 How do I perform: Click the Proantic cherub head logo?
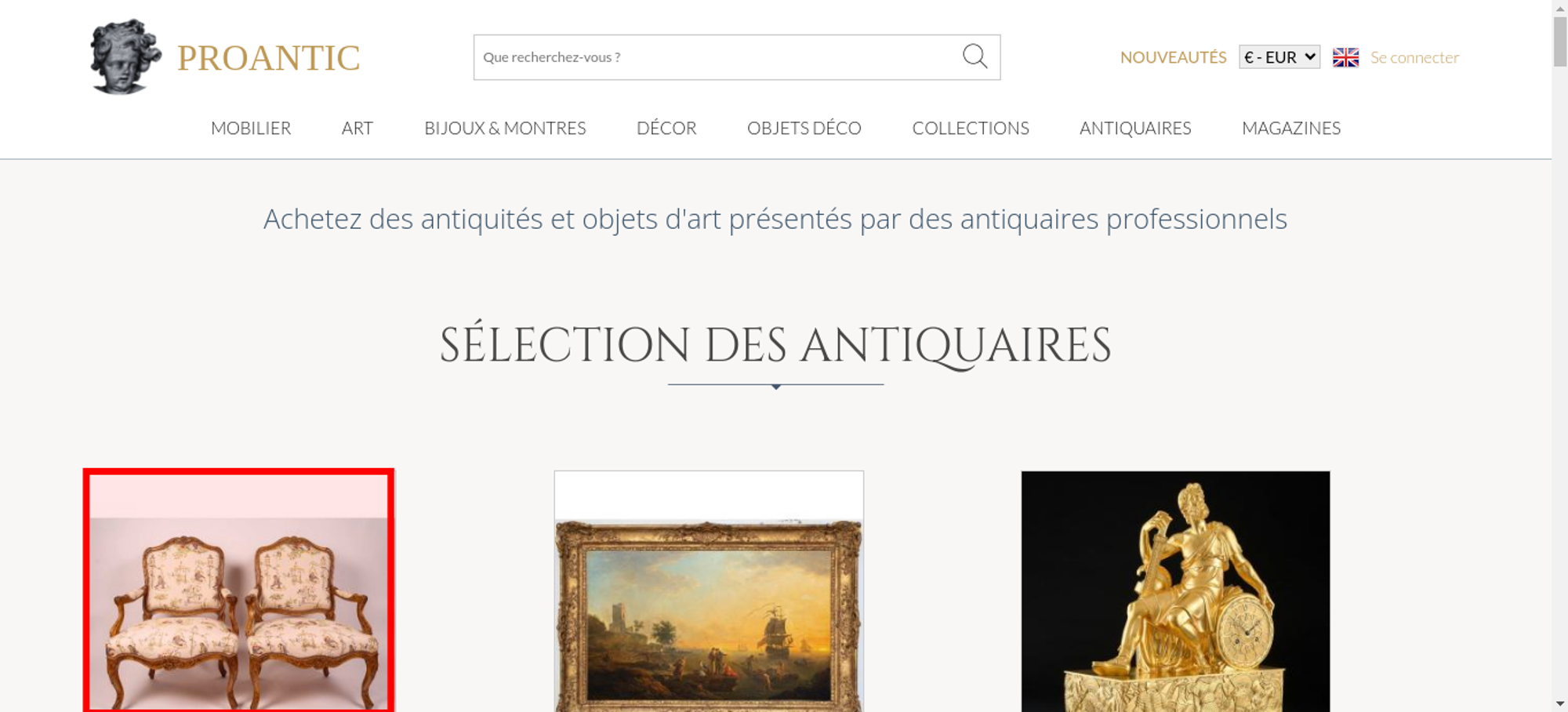coord(125,57)
